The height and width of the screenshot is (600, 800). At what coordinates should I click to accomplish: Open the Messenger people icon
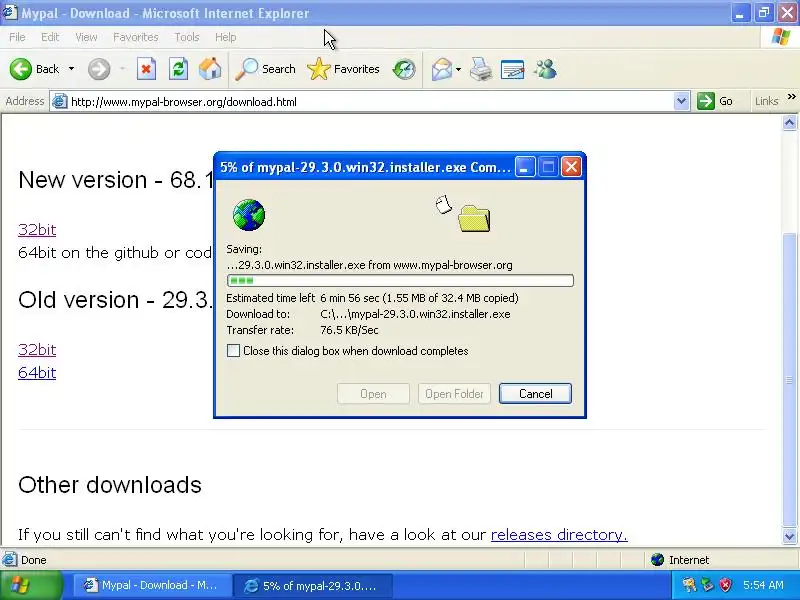(545, 69)
